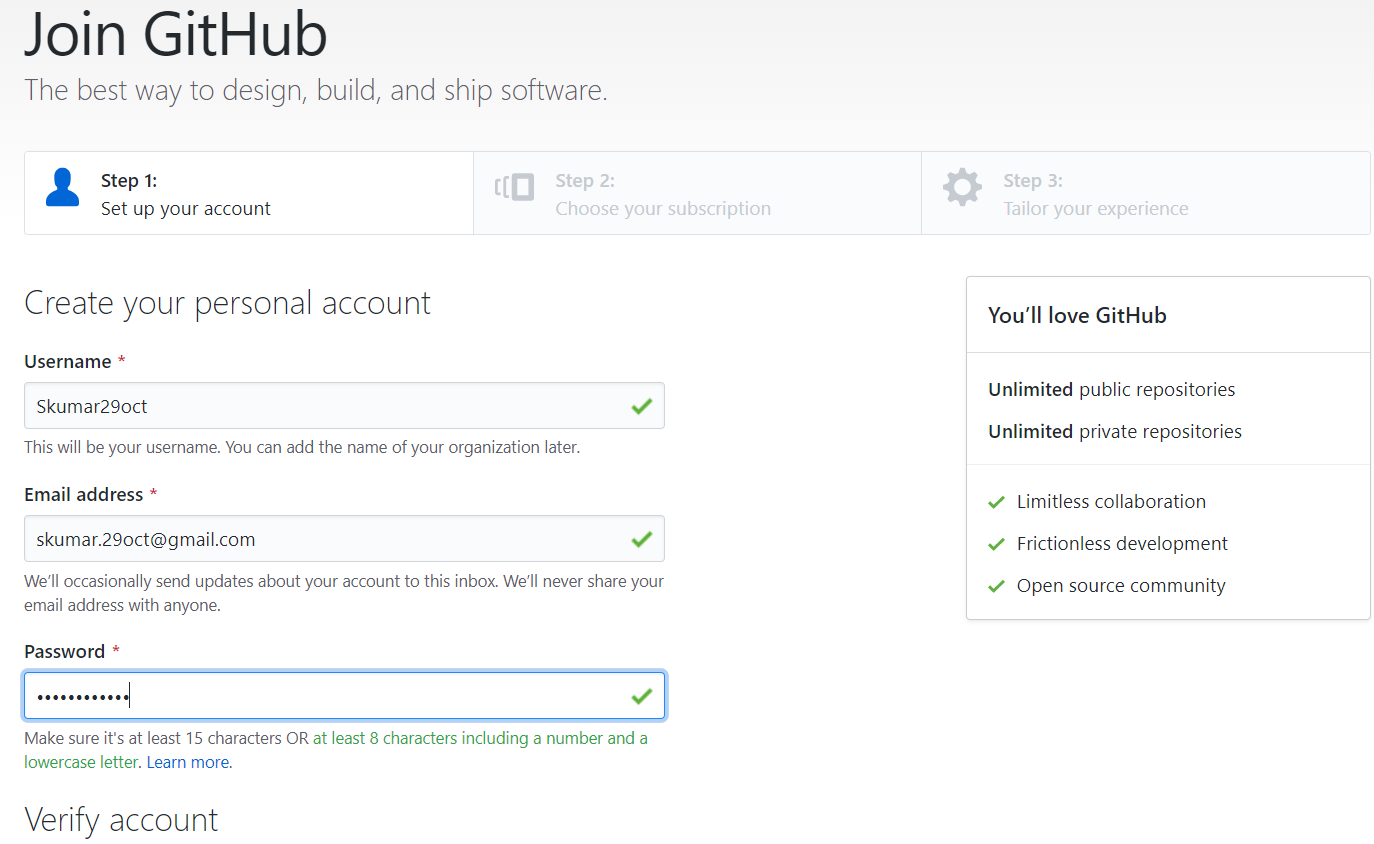
Task: Click the green checkmark in Email field
Action: [642, 539]
